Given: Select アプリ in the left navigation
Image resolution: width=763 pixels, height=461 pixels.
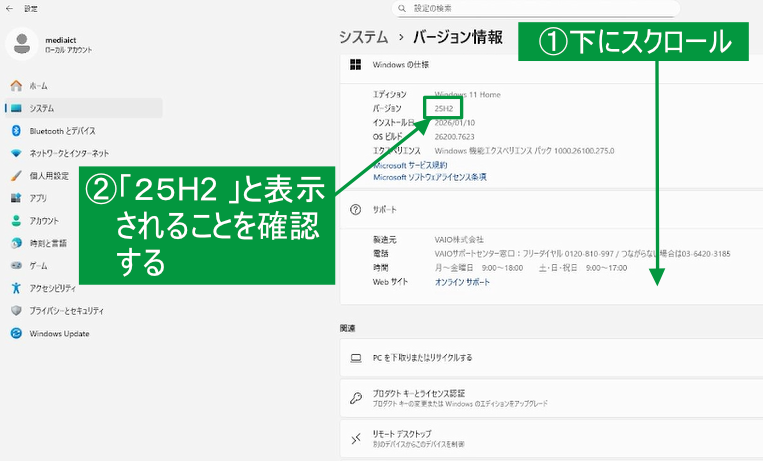Looking at the screenshot, I should pyautogui.click(x=38, y=198).
